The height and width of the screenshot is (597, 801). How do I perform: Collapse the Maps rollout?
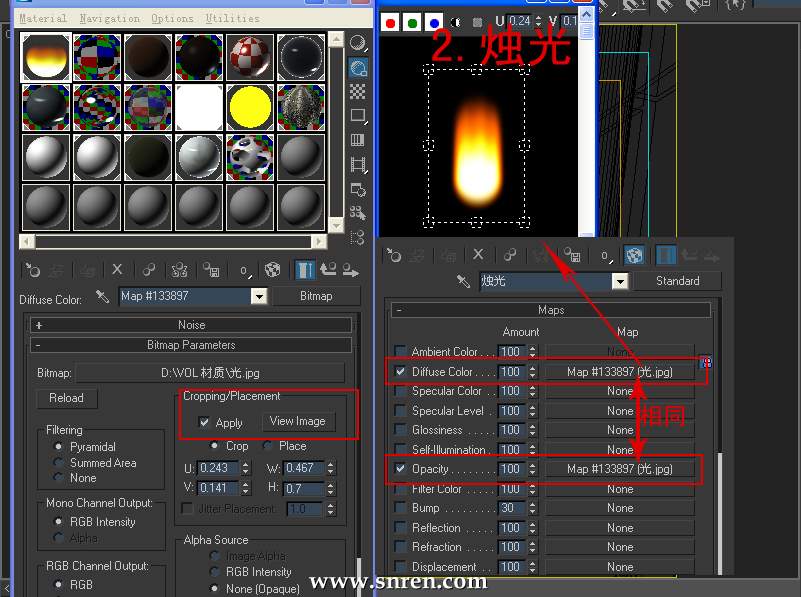coord(551,310)
